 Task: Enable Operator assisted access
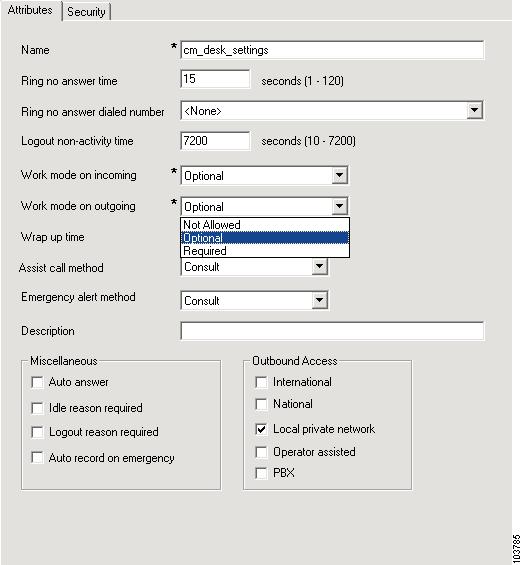point(261,452)
